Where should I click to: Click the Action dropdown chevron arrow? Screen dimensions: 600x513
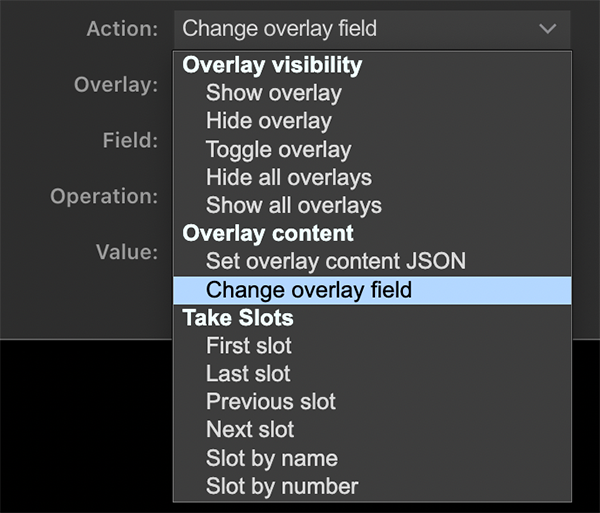[x=547, y=29]
